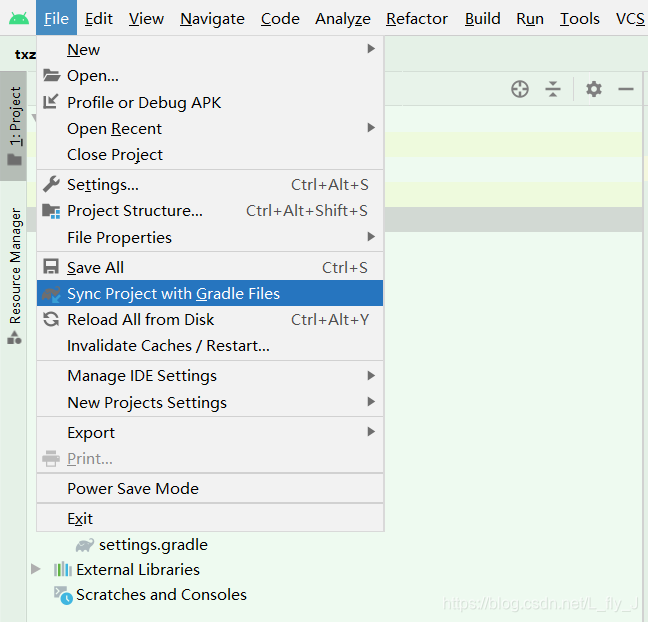Open the Refactor menu
This screenshot has width=648, height=622.
pyautogui.click(x=417, y=18)
